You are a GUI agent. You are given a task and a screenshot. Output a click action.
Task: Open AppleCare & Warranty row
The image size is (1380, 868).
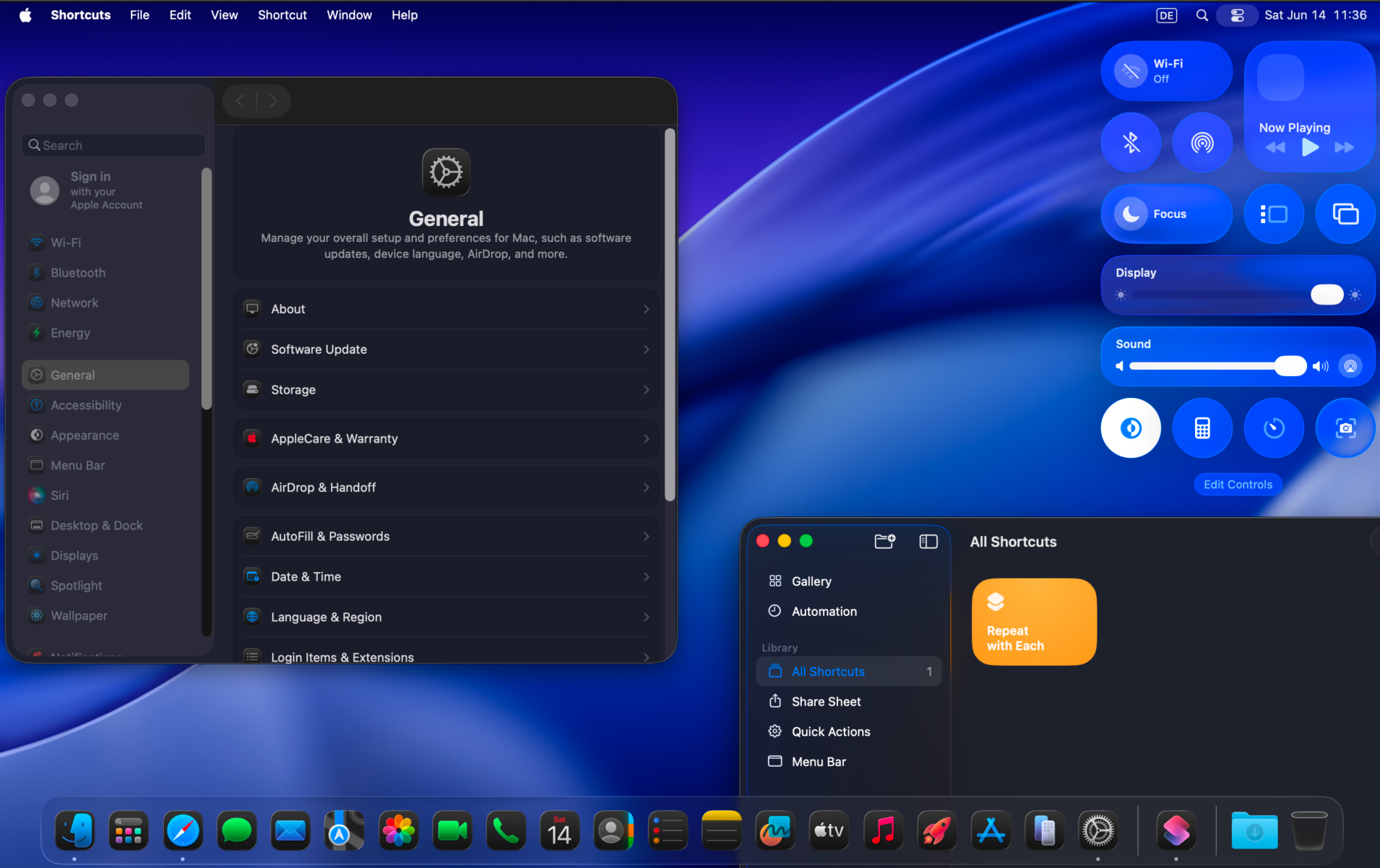(446, 438)
